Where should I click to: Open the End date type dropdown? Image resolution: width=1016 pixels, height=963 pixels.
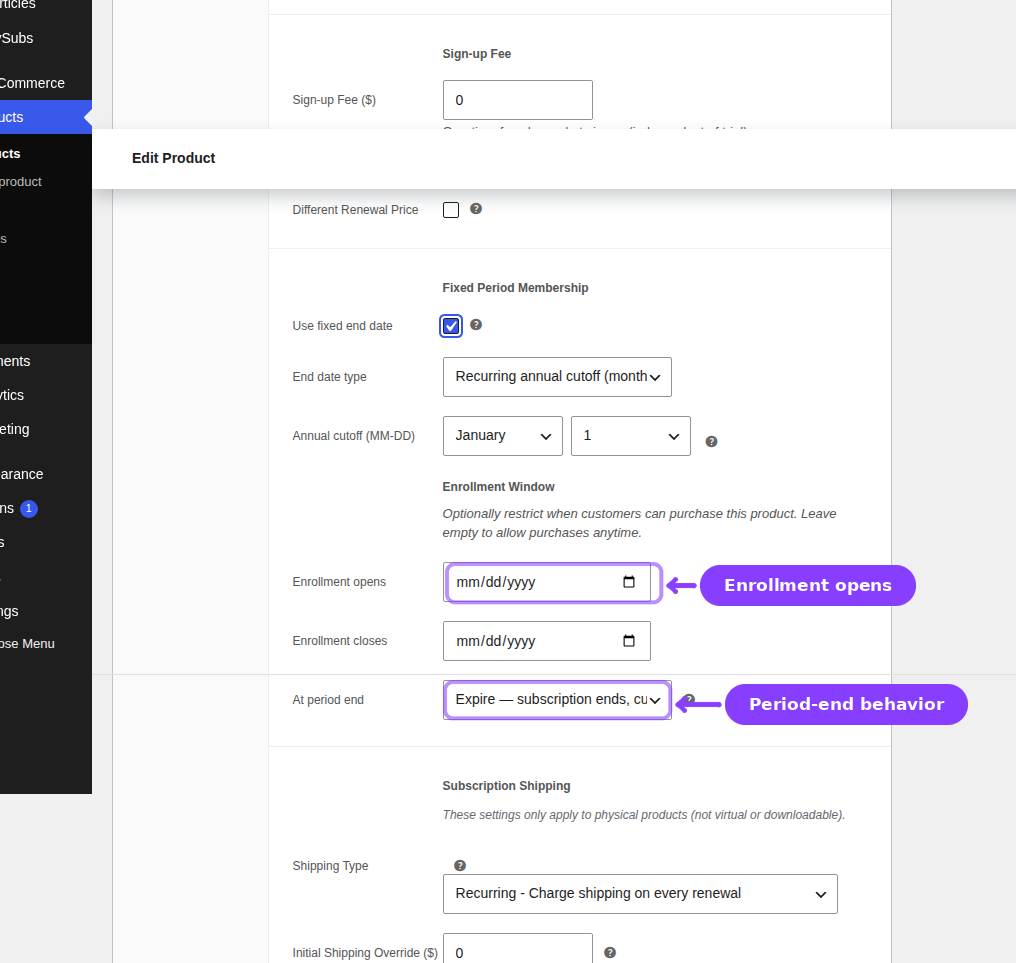coord(557,377)
